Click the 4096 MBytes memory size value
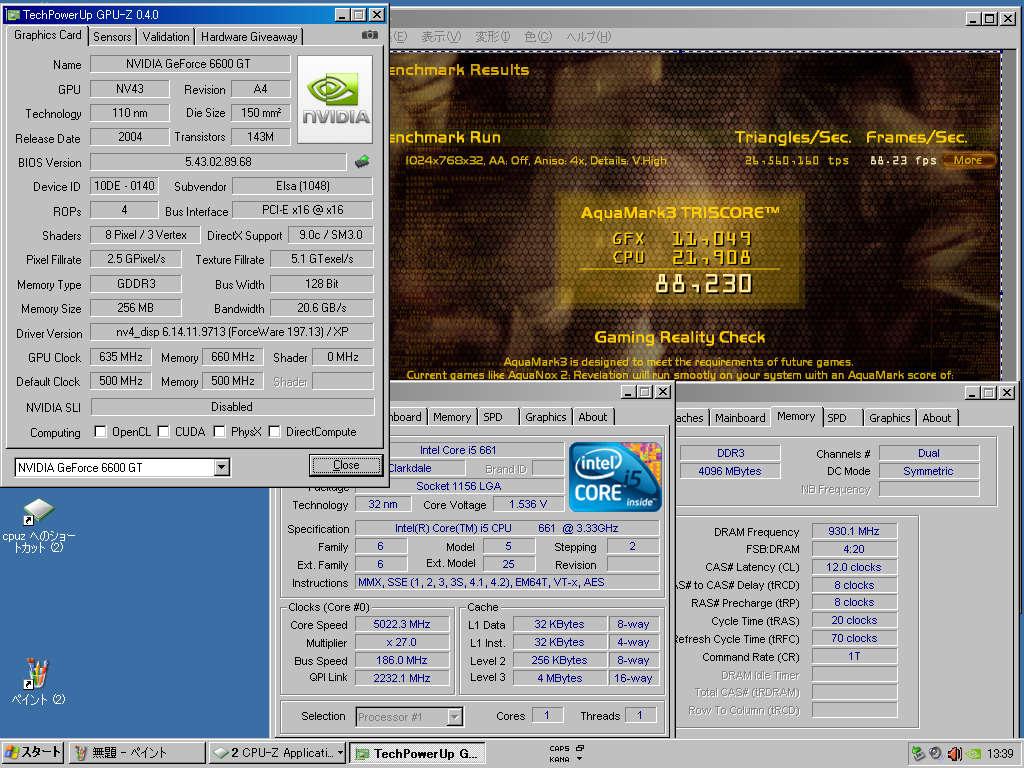 pyautogui.click(x=729, y=471)
